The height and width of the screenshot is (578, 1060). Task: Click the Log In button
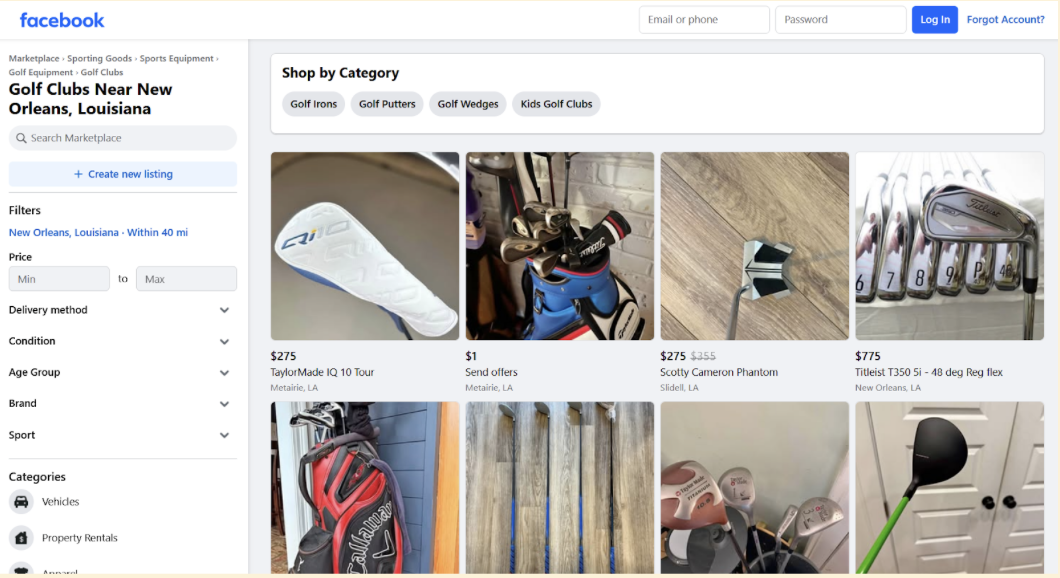(x=934, y=19)
